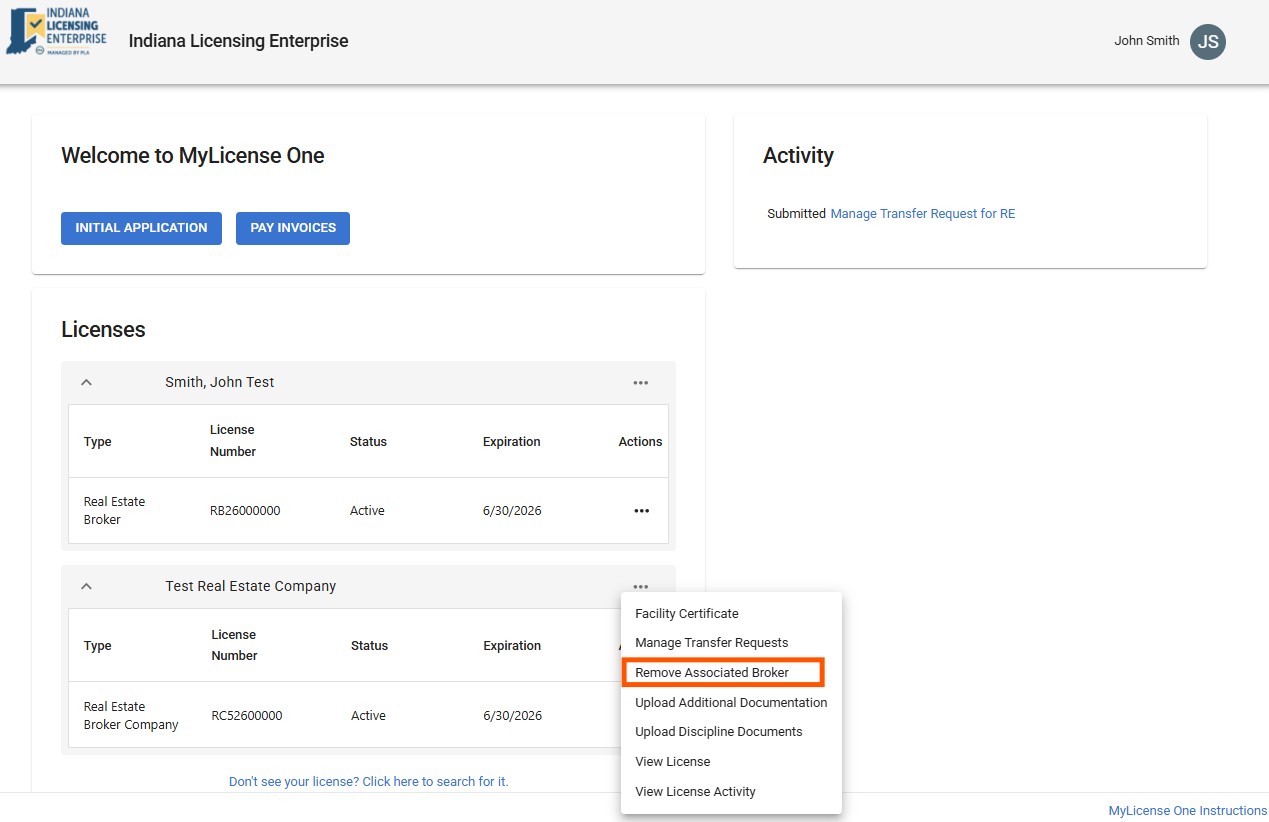This screenshot has width=1269, height=822.
Task: Click three-dot menu beside Test Real Estate Company
Action: [640, 587]
